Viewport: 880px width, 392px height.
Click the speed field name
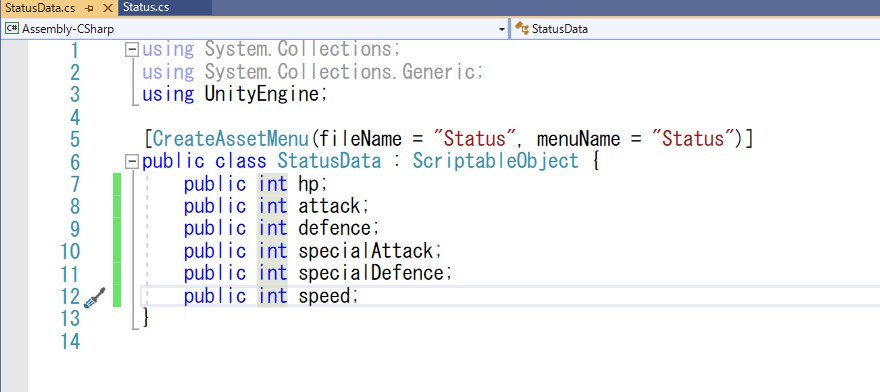(324, 296)
